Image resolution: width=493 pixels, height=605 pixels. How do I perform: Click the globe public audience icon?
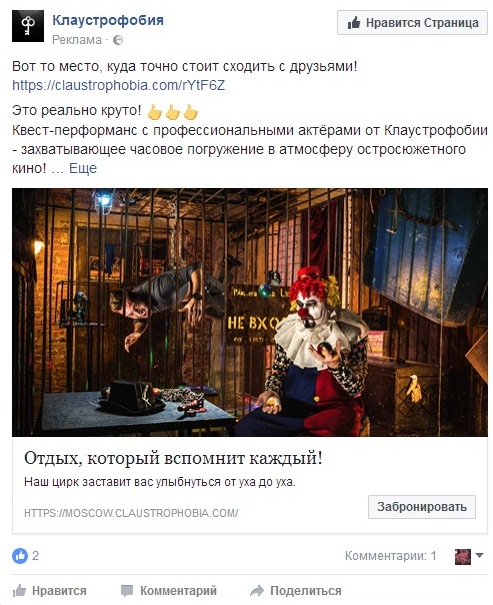point(118,40)
